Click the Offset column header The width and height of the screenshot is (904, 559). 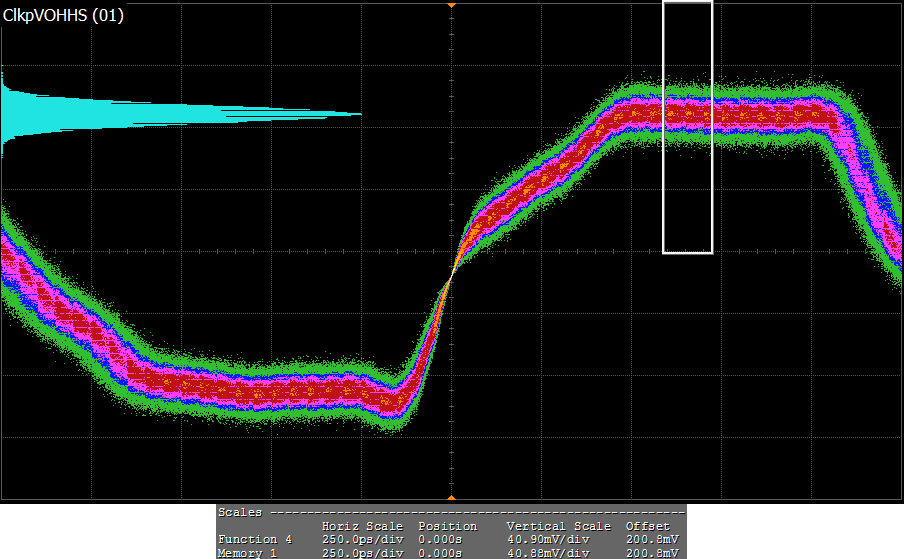click(646, 526)
